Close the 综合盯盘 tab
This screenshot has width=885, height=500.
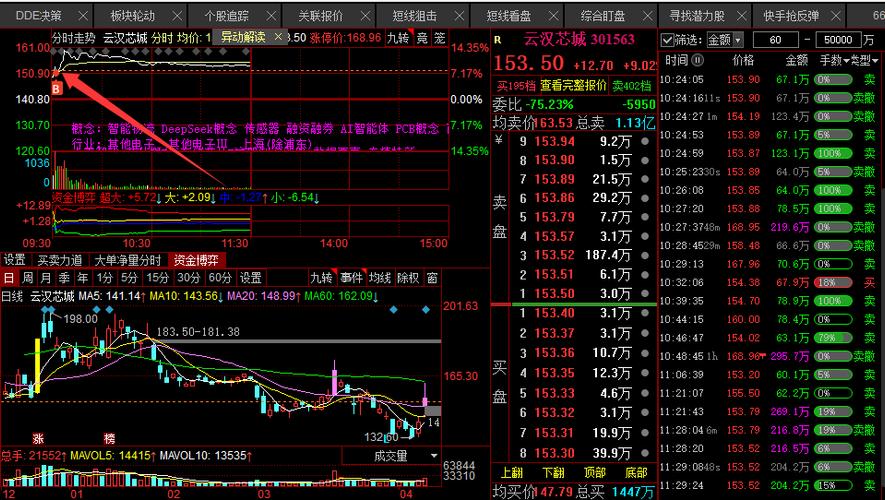click(648, 16)
